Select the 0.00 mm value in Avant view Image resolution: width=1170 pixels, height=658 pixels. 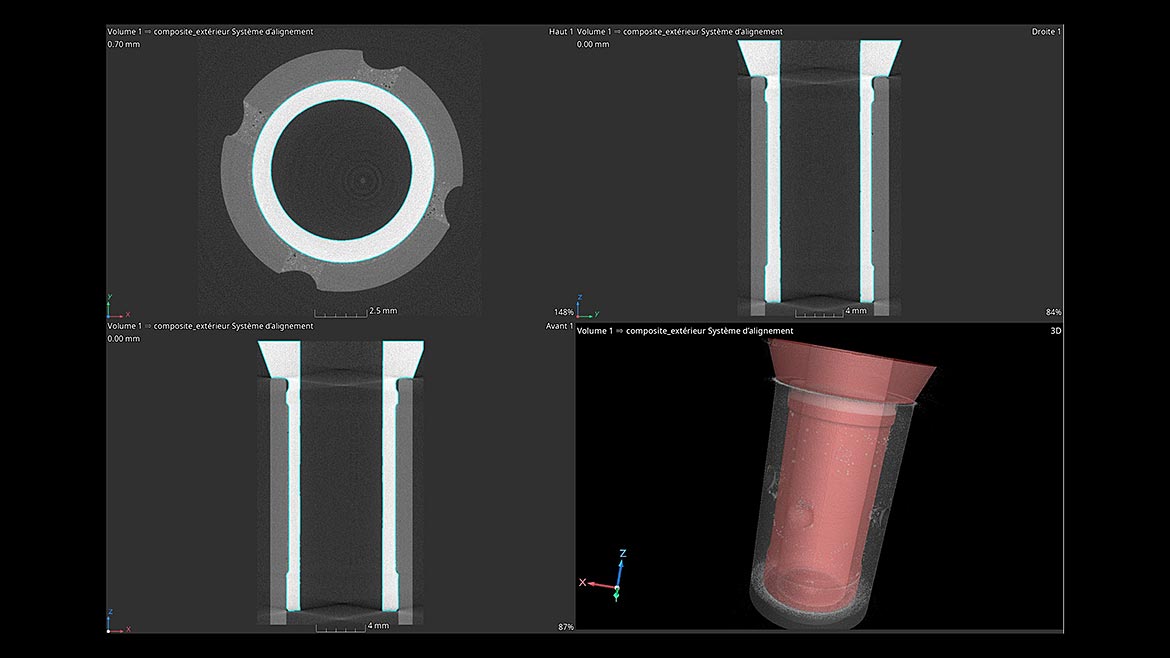coord(123,339)
